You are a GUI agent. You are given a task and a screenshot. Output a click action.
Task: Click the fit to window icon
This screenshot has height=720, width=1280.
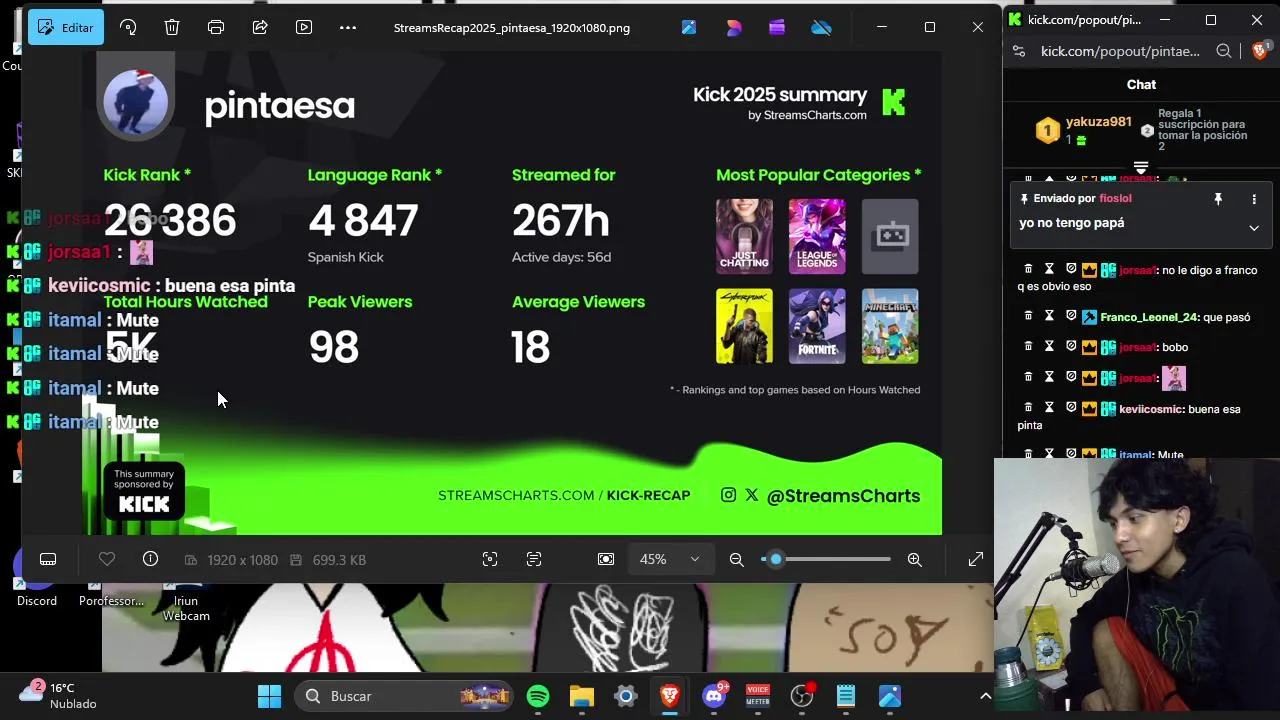click(x=606, y=559)
